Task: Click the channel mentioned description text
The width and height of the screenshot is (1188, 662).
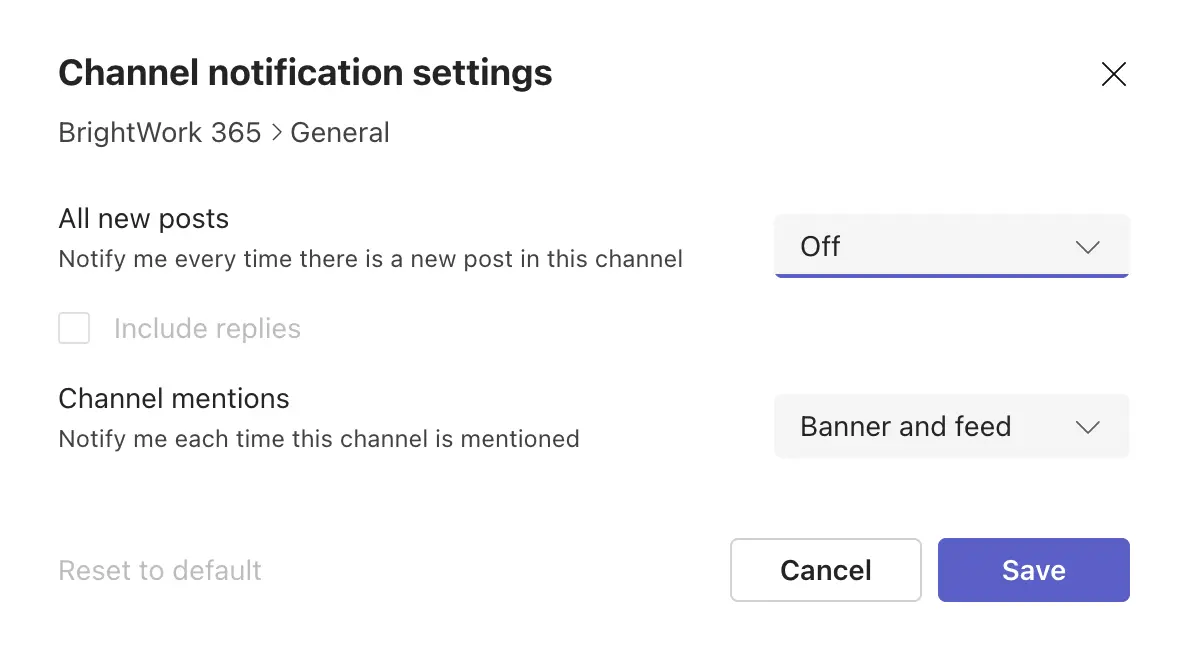Action: (319, 439)
